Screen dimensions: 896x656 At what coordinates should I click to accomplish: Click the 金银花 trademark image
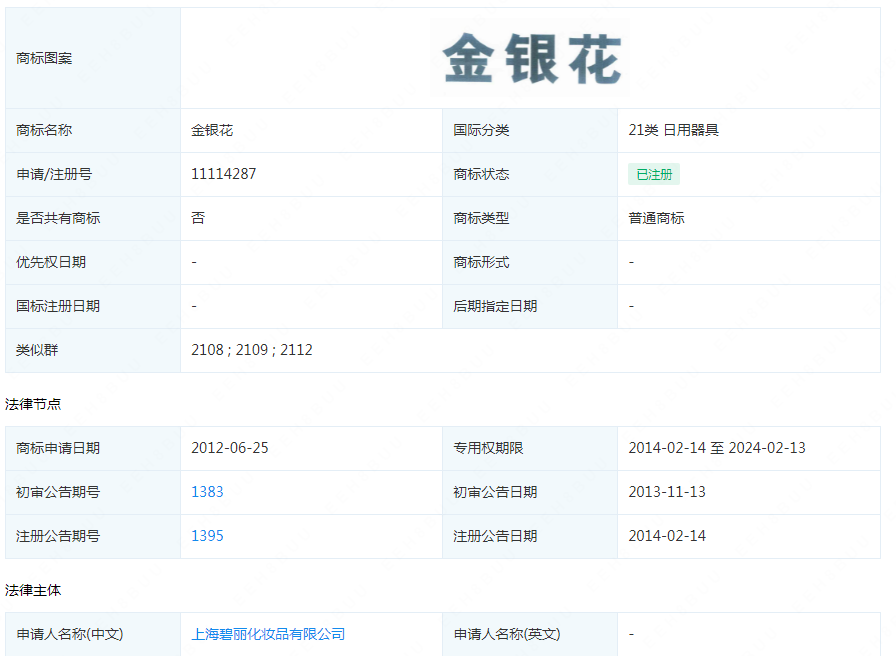click(530, 58)
